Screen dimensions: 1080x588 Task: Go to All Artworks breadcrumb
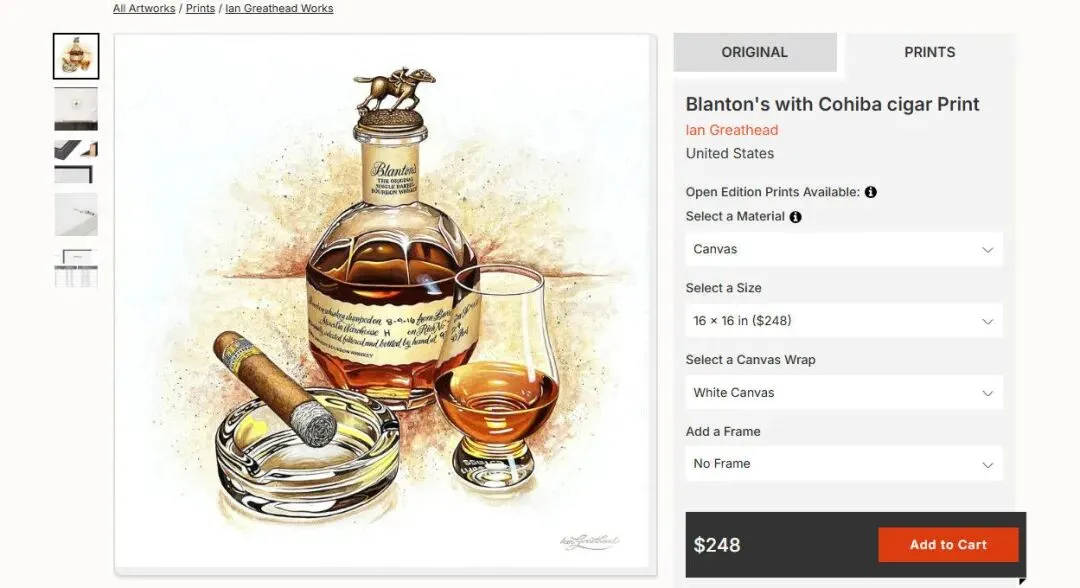coord(144,8)
